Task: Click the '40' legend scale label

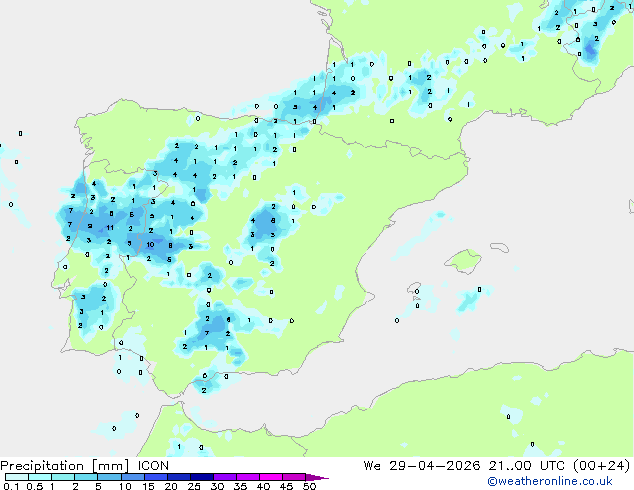Action: (263, 486)
